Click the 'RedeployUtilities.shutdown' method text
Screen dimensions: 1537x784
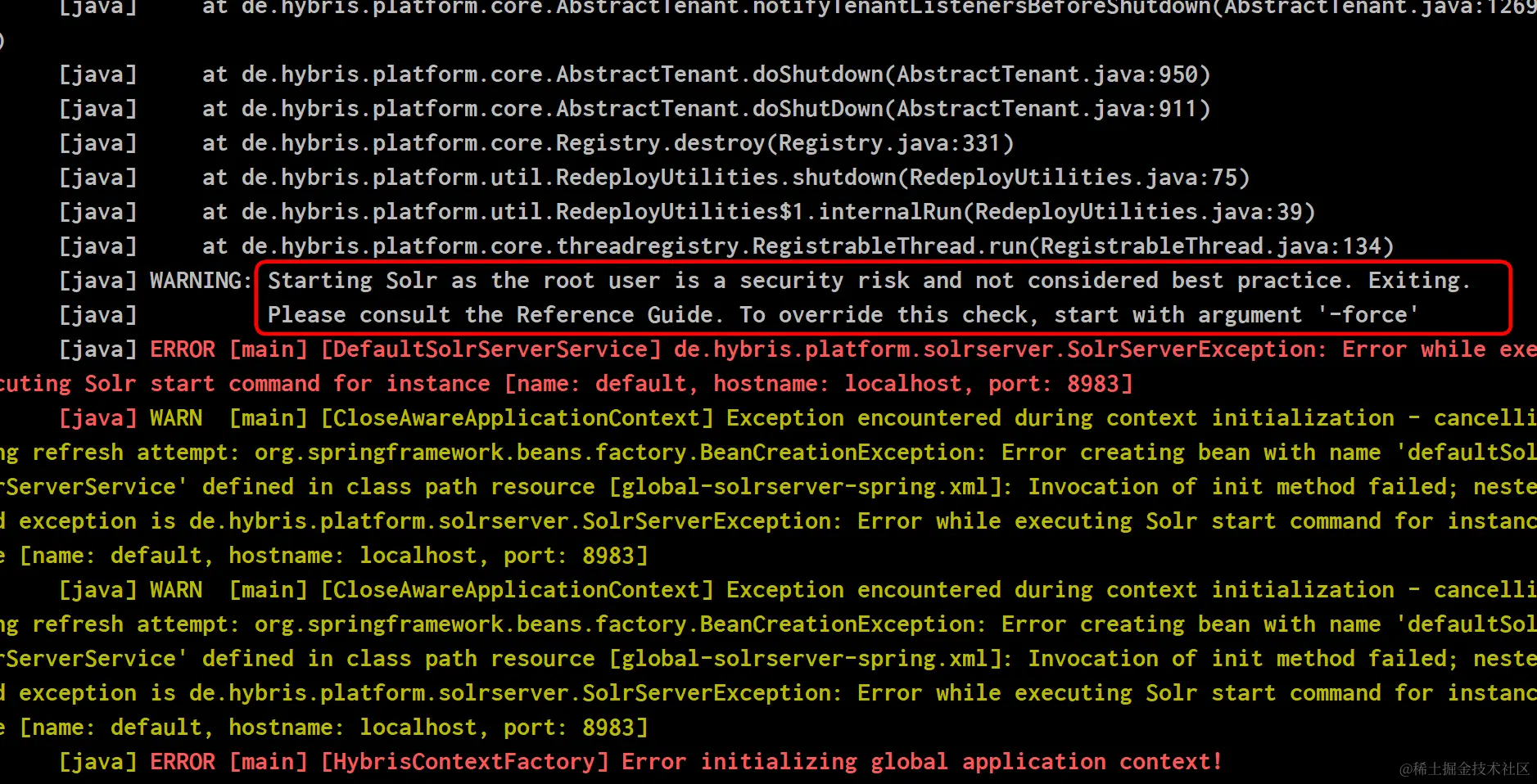726,178
